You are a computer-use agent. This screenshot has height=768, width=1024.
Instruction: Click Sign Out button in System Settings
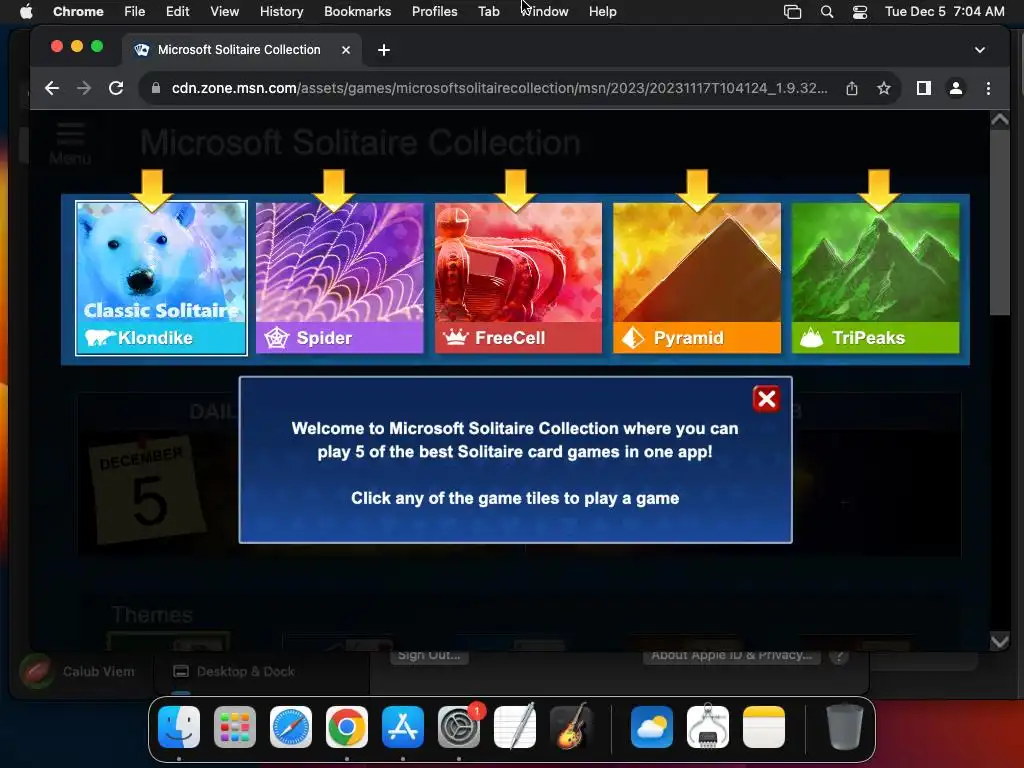[x=429, y=656]
